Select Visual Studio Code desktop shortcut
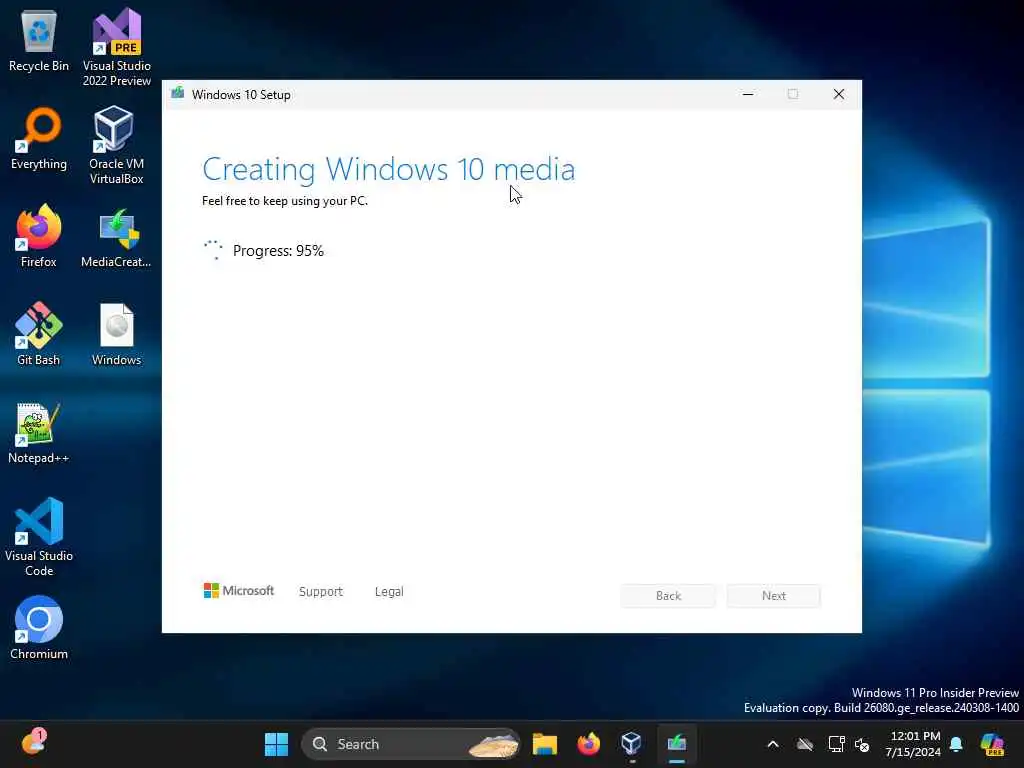Screen dimensions: 1024x768 39,537
